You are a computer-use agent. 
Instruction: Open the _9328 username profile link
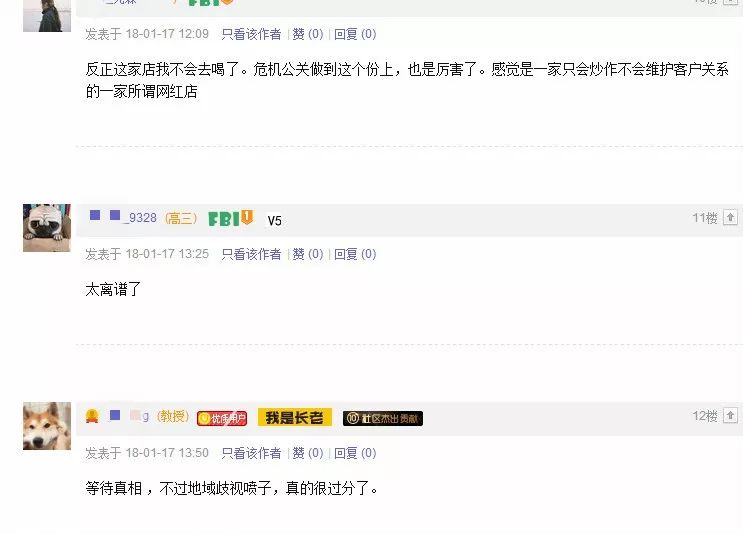[123, 217]
